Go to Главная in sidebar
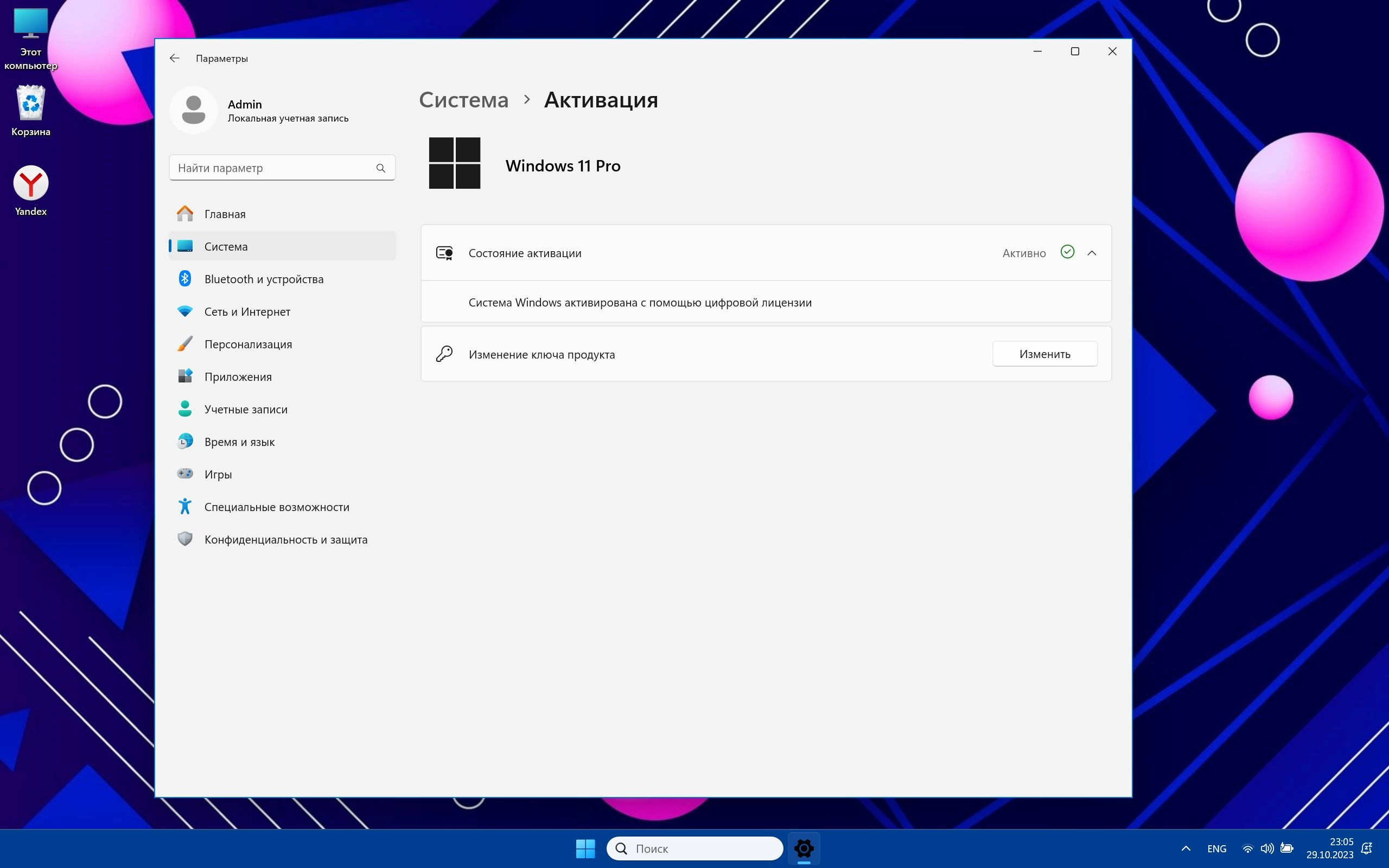 click(x=225, y=214)
